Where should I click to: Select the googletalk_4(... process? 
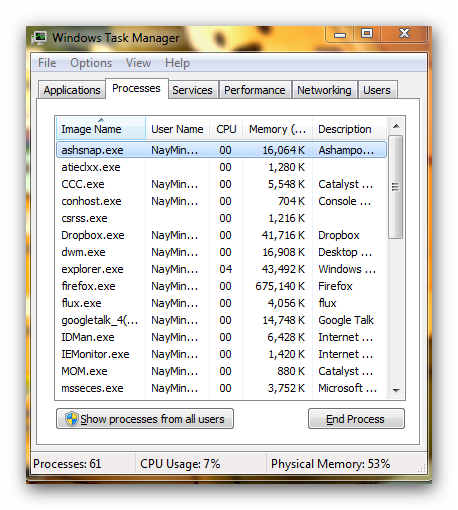coord(221,320)
